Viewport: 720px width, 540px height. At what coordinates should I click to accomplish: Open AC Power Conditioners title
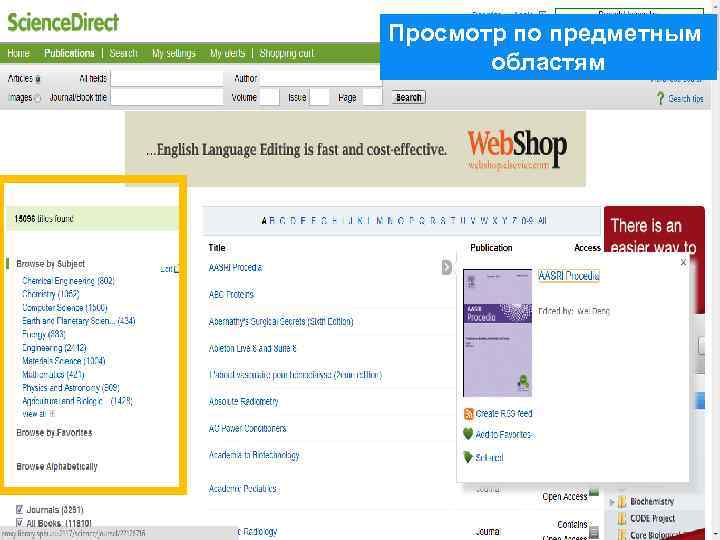[248, 428]
